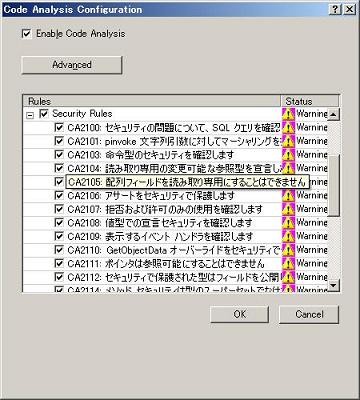The width and height of the screenshot is (360, 400).
Task: Click the warning icon for CA2111
Action: click(x=288, y=264)
